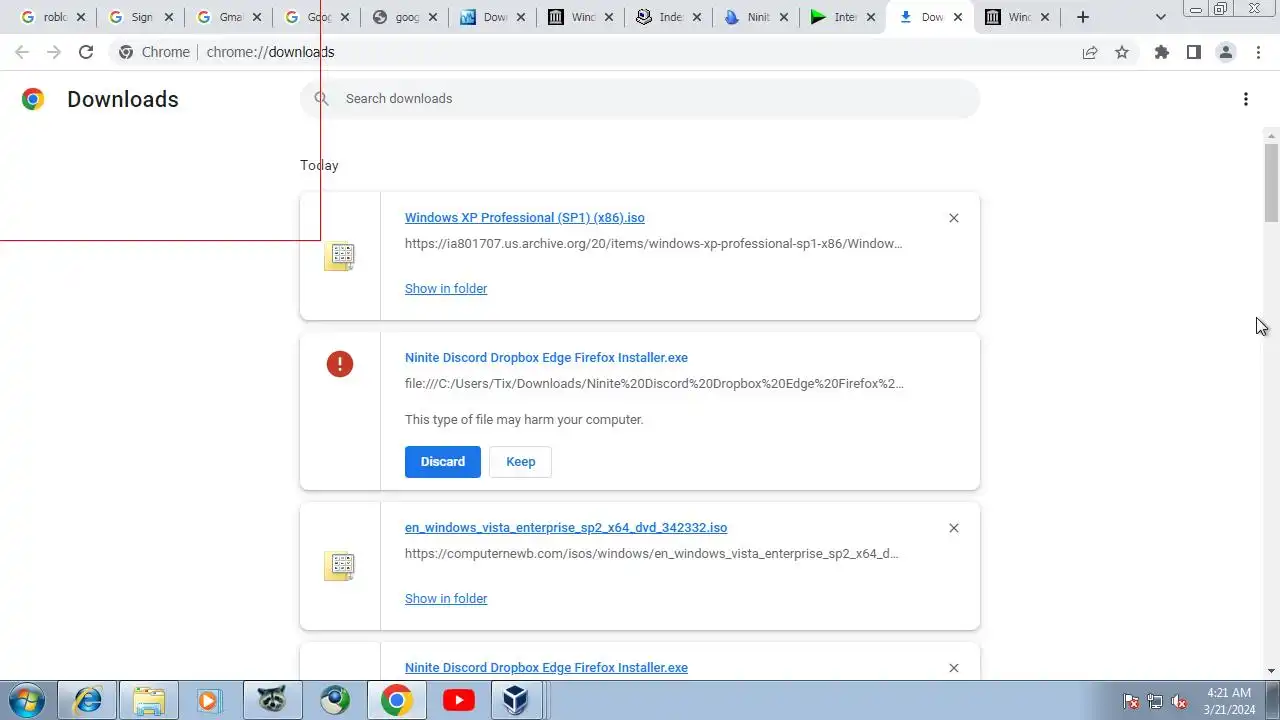Show Windows XP iso in folder
This screenshot has width=1280, height=720.
tap(446, 288)
